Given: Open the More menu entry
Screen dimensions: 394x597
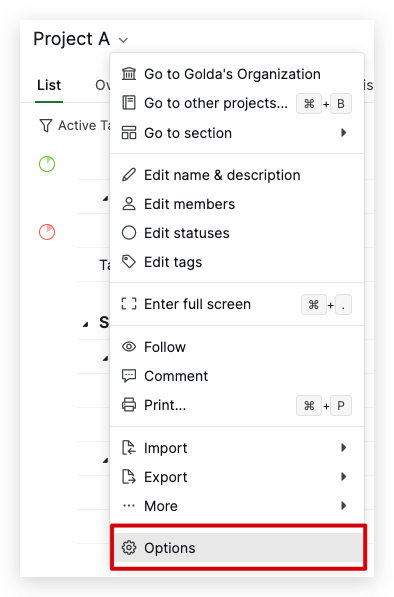Looking at the screenshot, I should pos(237,506).
